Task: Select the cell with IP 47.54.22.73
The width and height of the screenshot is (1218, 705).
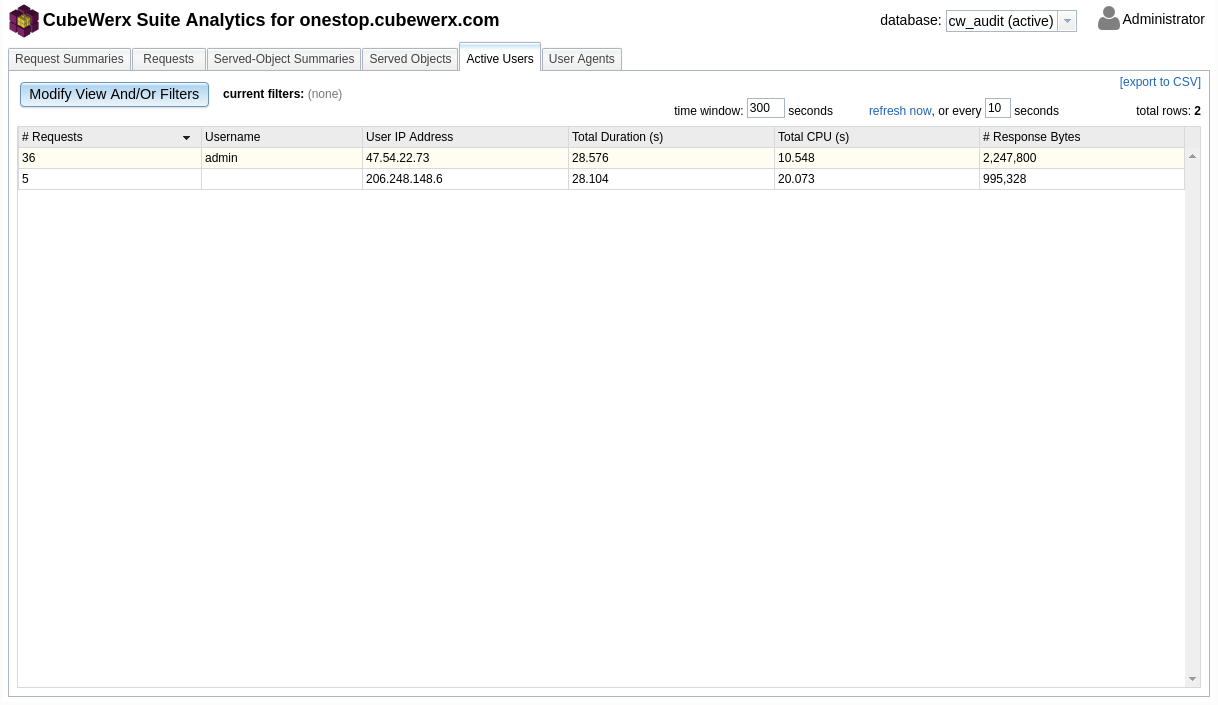Action: pos(465,158)
